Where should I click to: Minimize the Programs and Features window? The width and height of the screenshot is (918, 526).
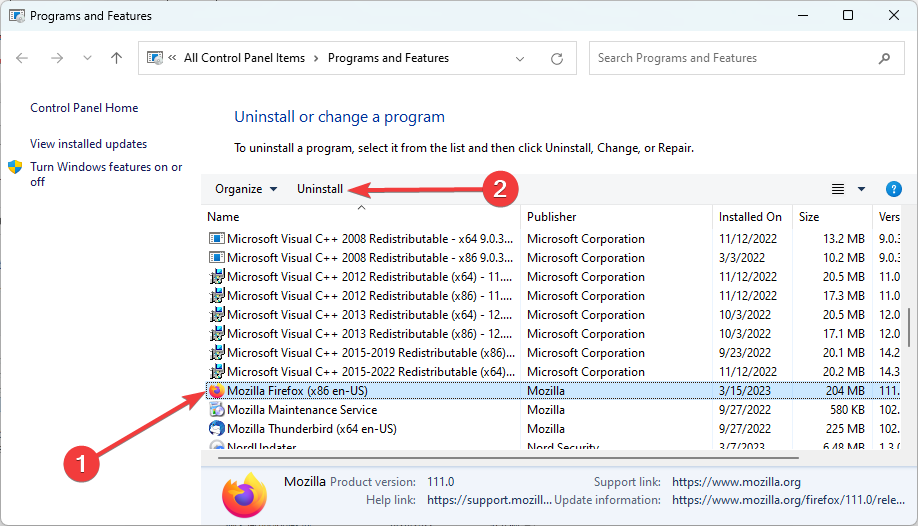point(803,16)
